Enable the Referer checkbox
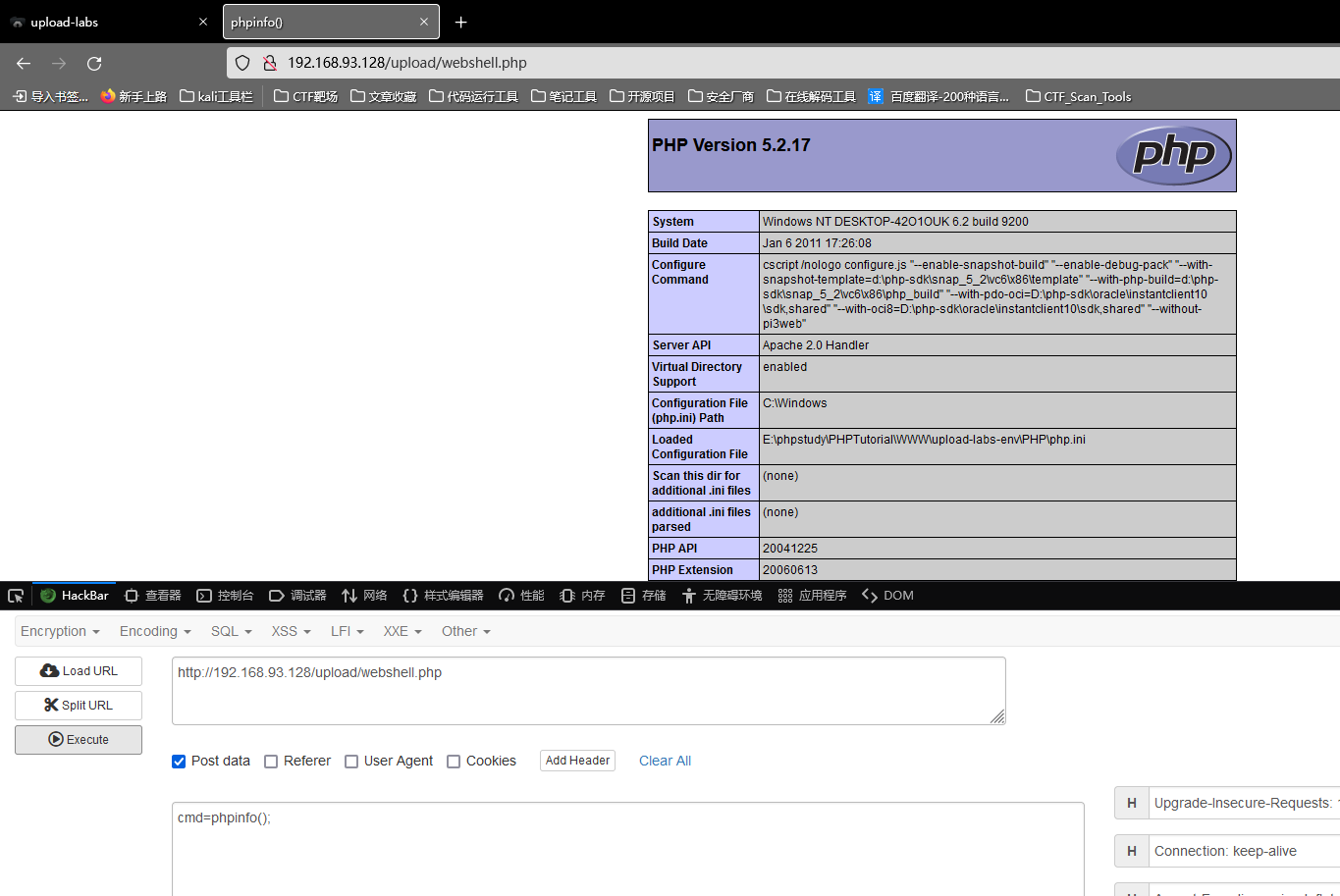1340x896 pixels. click(x=271, y=762)
